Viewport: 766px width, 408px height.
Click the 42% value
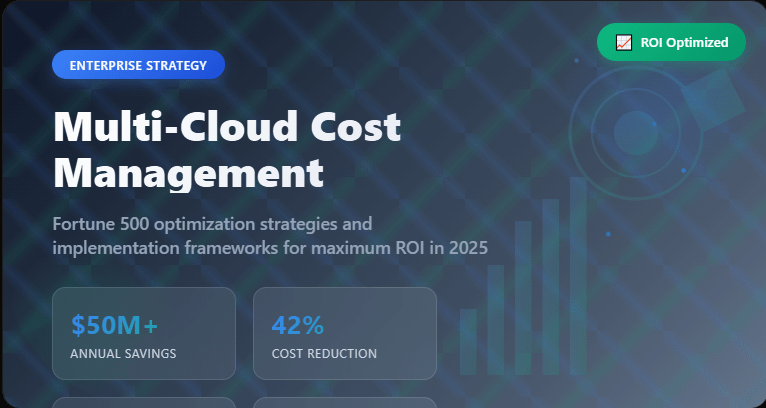[x=298, y=325]
